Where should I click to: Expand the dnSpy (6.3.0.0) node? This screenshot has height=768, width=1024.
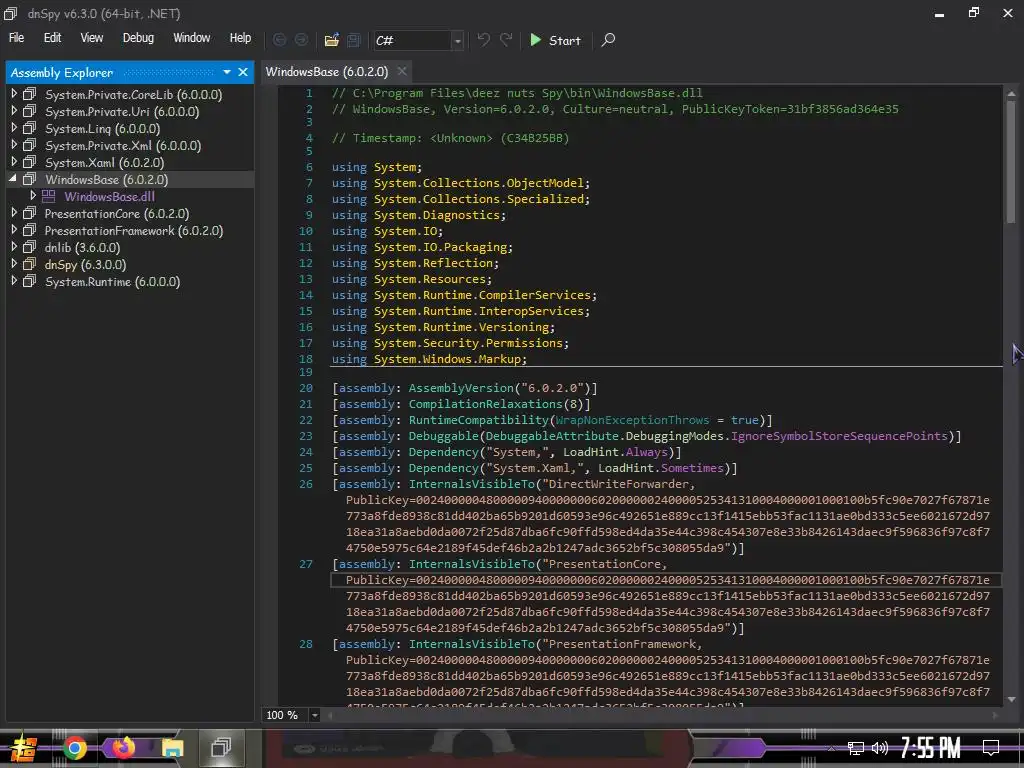pos(14,264)
